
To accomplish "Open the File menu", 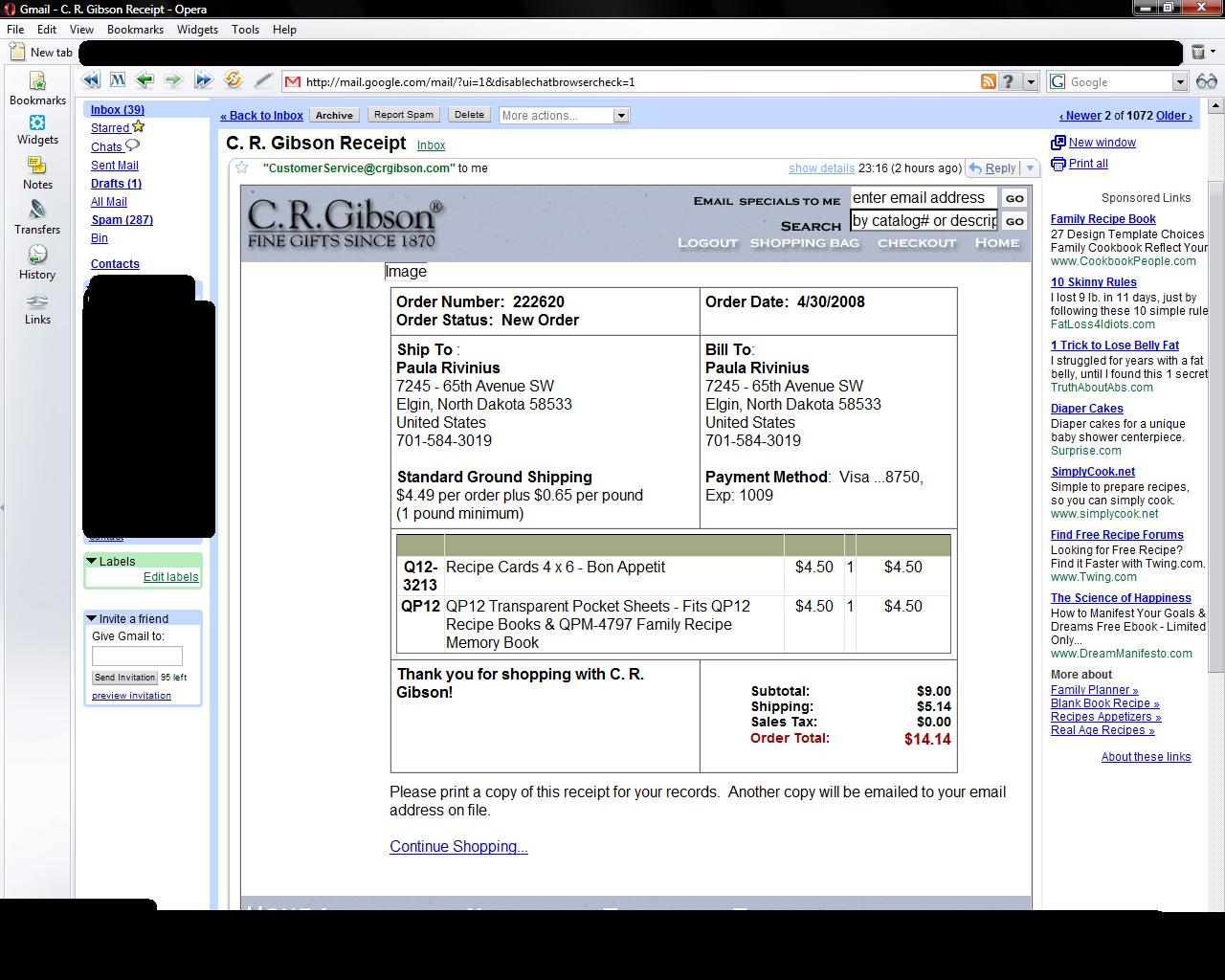I will pos(15,30).
